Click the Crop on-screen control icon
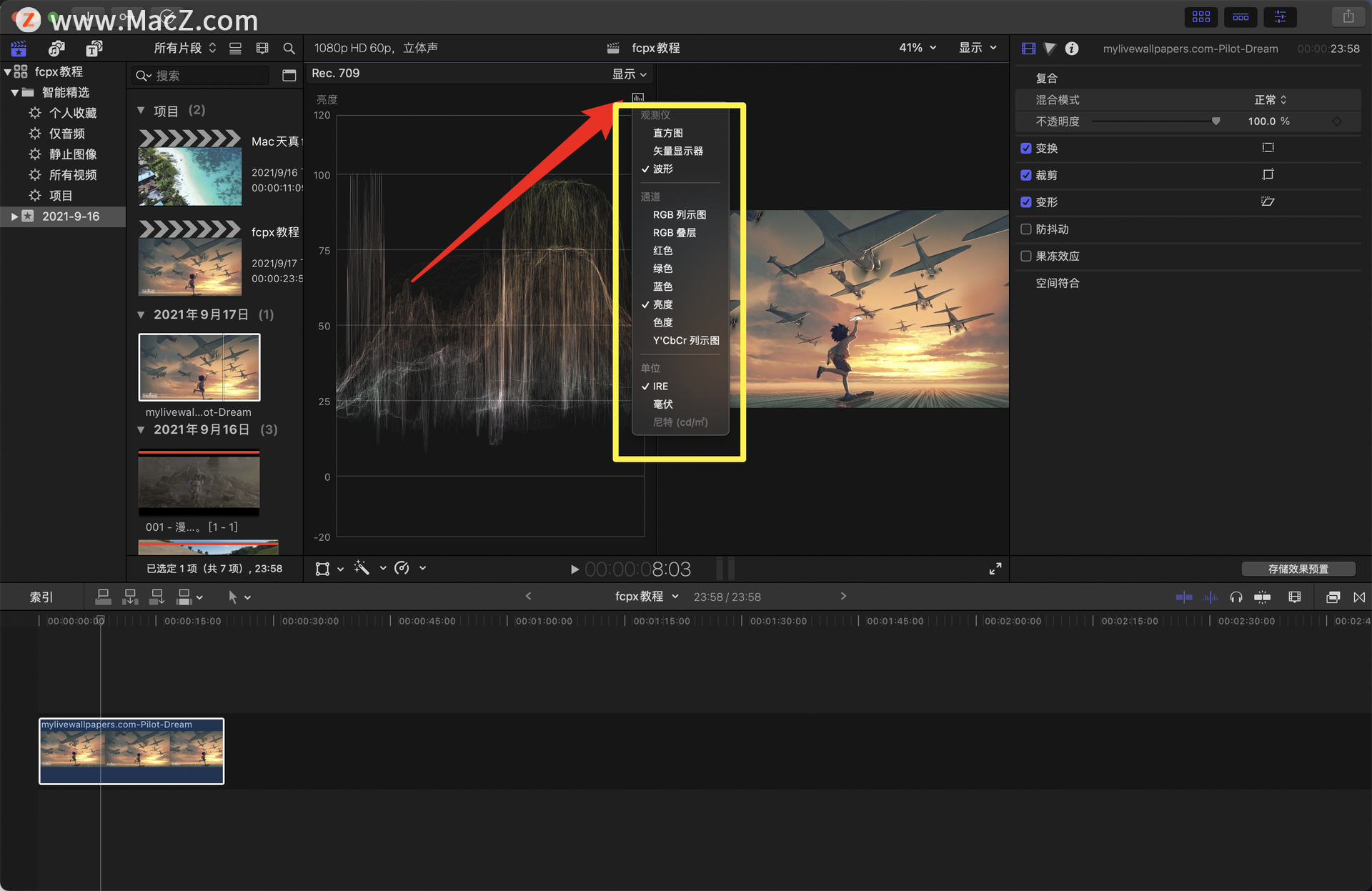The width and height of the screenshot is (1372, 891). [x=1268, y=174]
